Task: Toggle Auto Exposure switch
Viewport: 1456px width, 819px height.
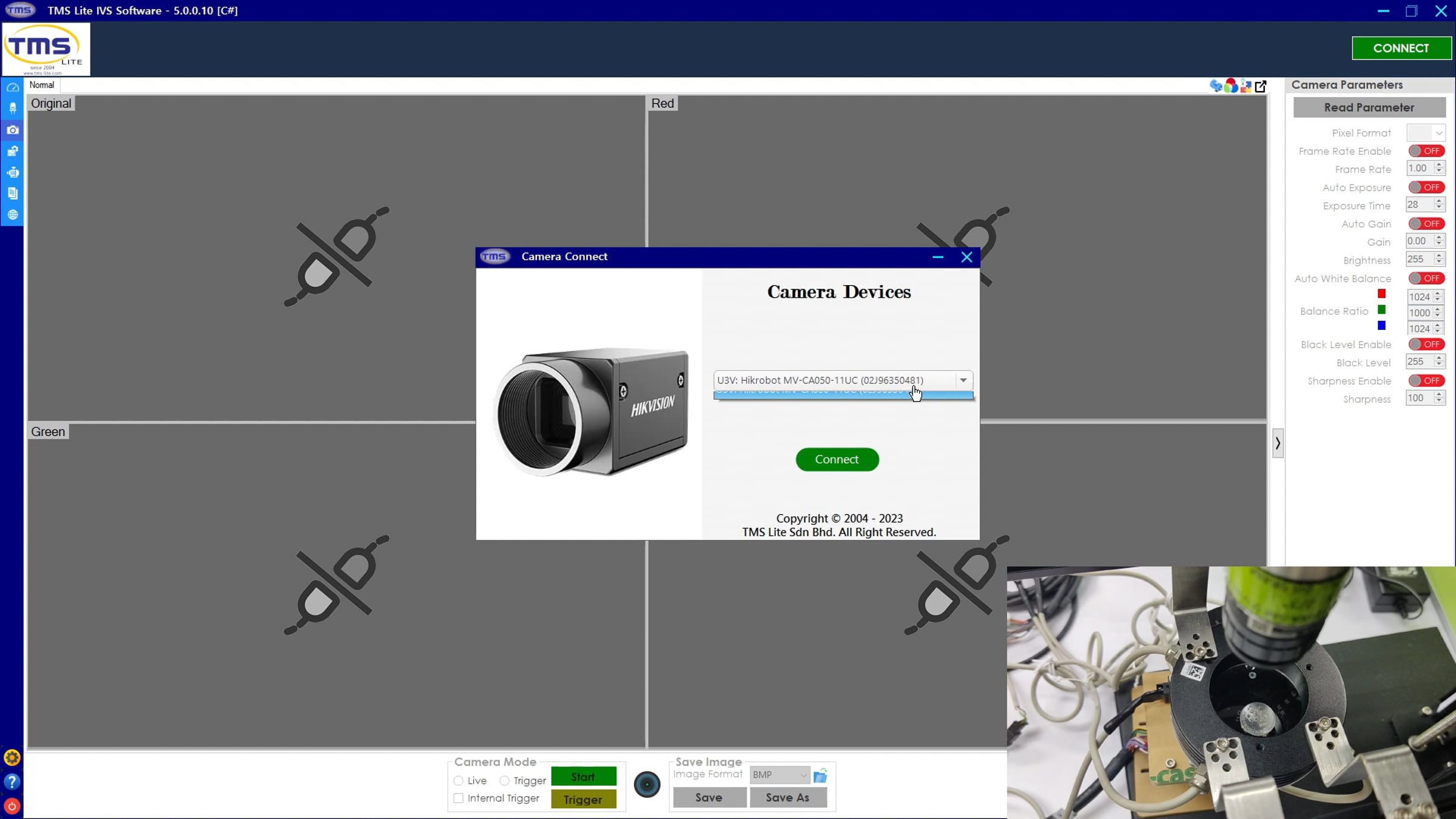Action: [x=1426, y=187]
